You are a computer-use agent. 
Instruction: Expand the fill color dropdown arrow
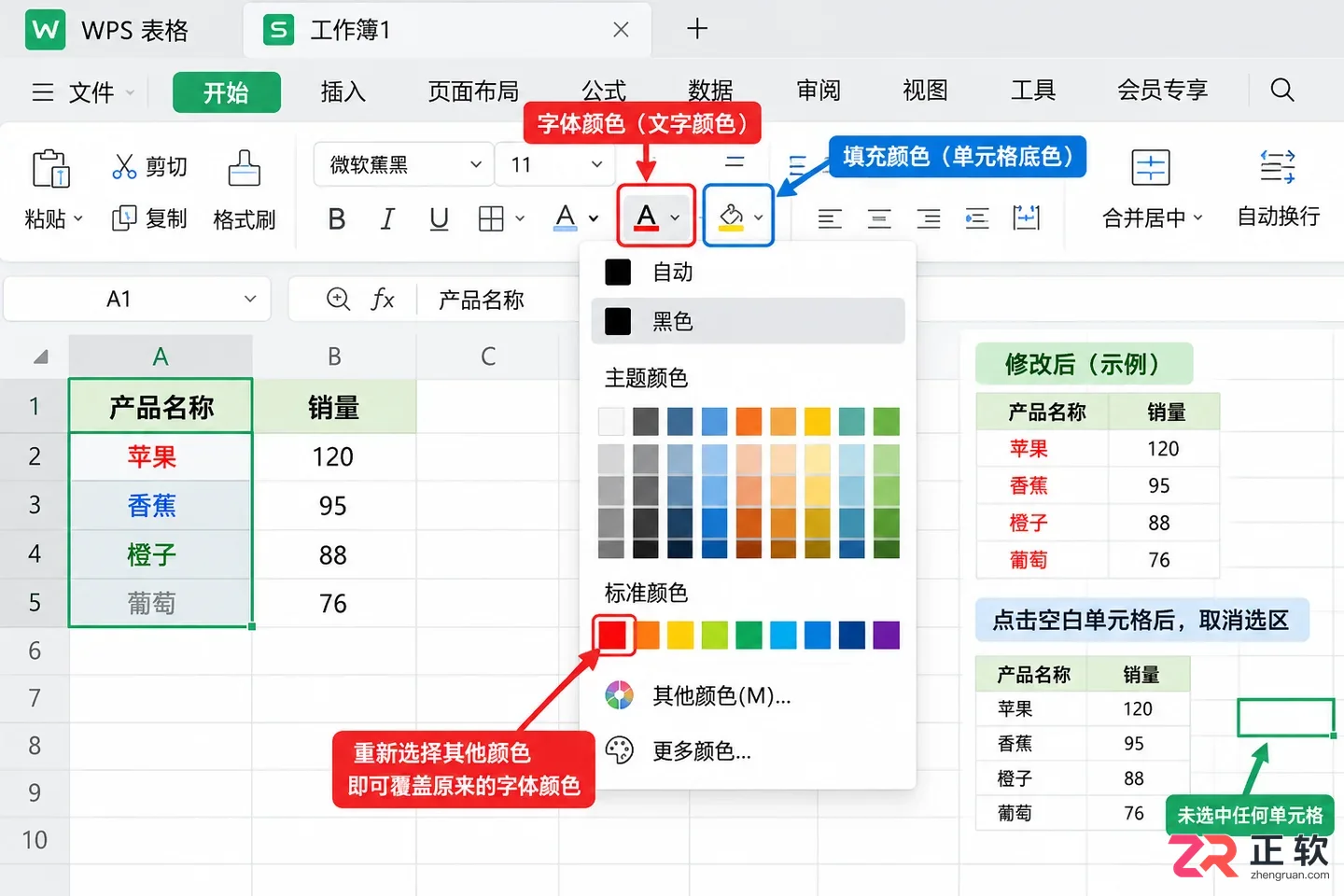[759, 218]
